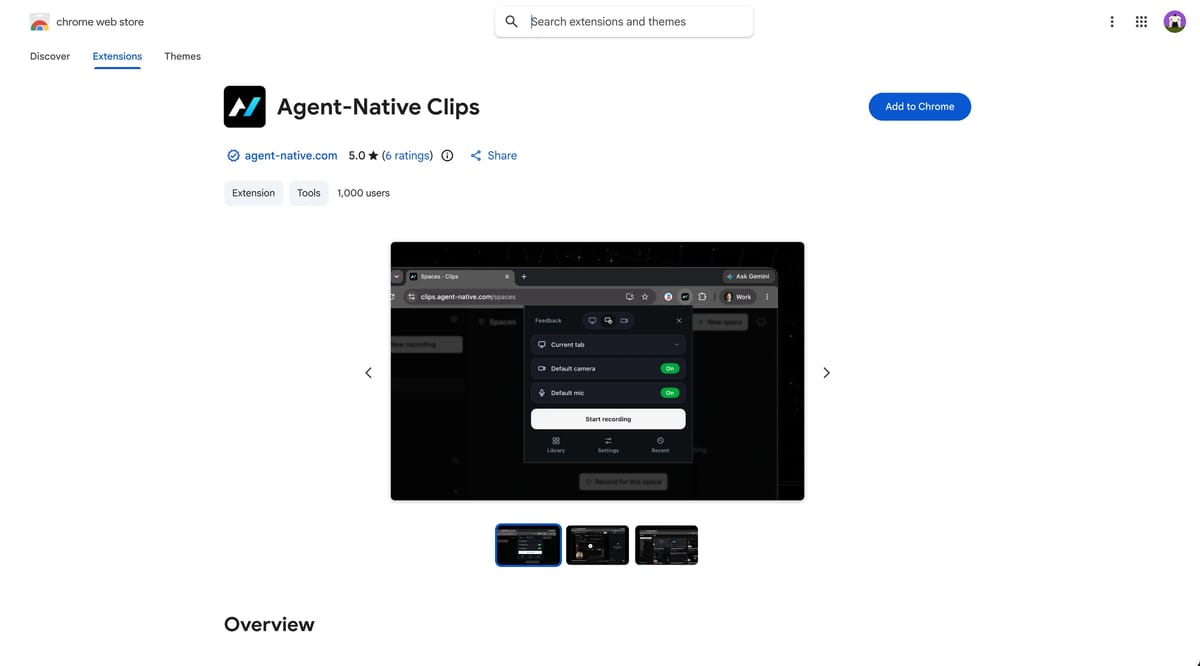The image size is (1200, 666).
Task: Select the Tools category chip
Action: click(x=309, y=193)
